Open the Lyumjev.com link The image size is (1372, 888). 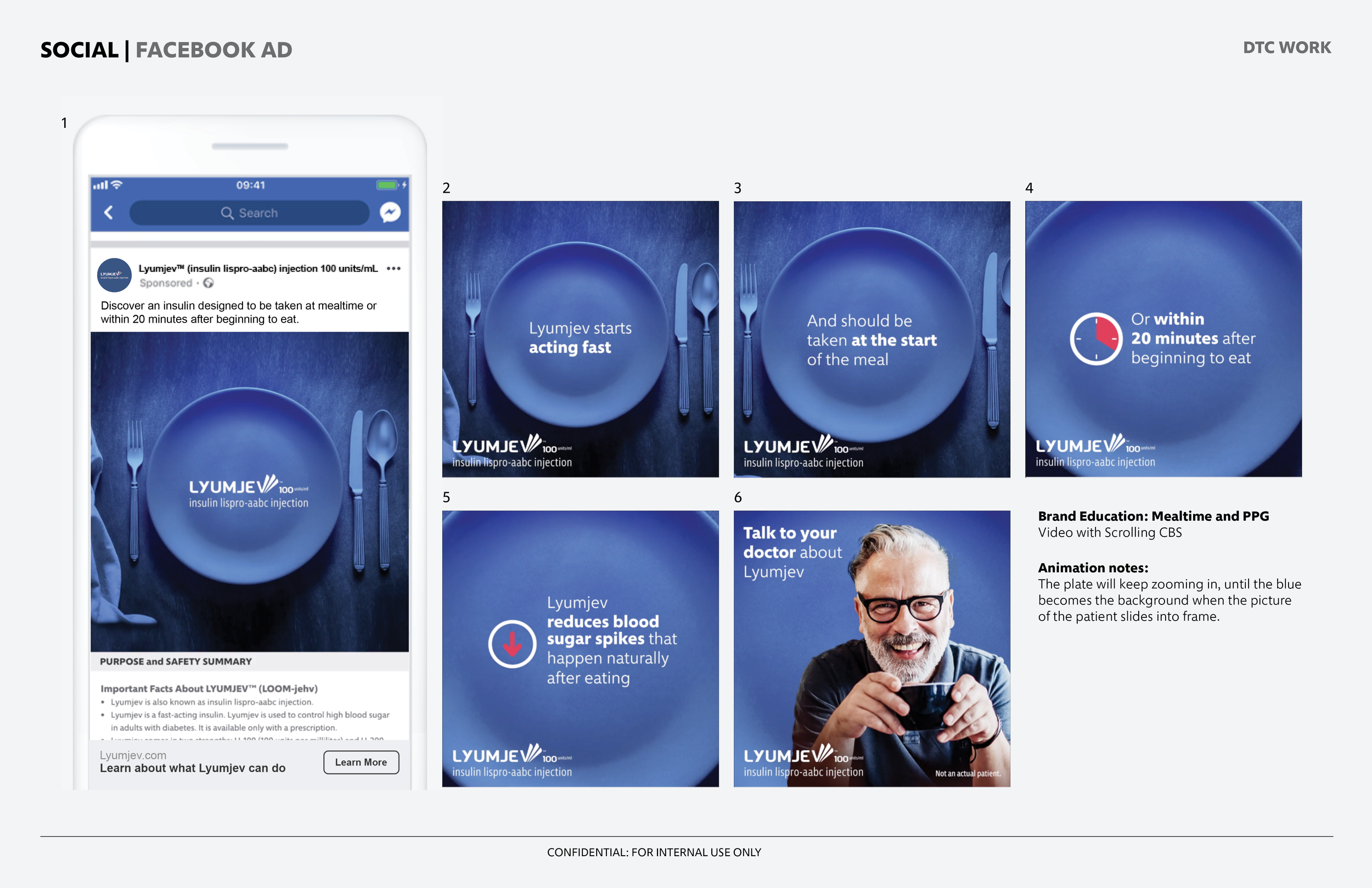[x=133, y=755]
